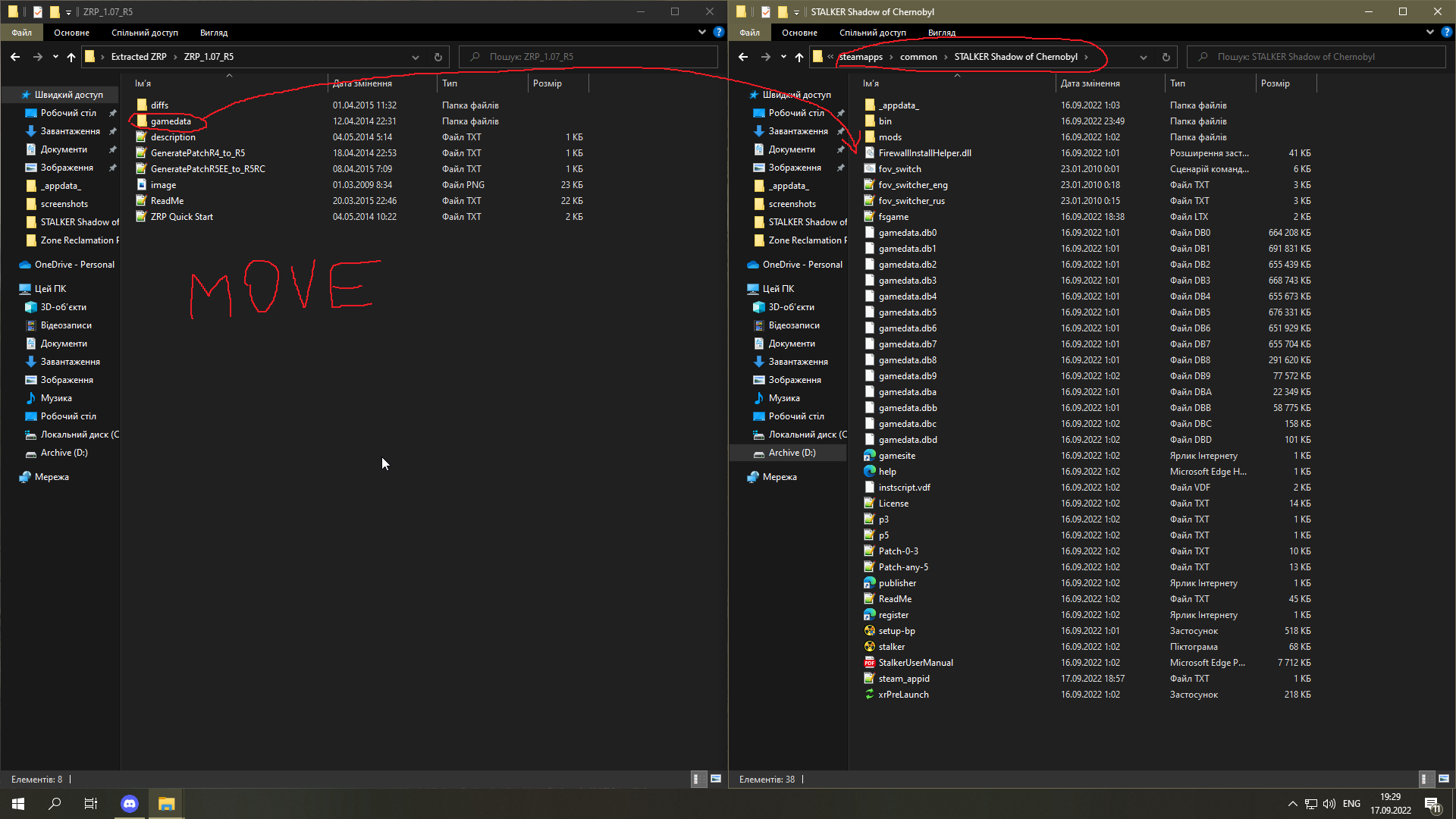This screenshot has height=819, width=1456.
Task: Open Discord from the taskbar
Action: 130,804
